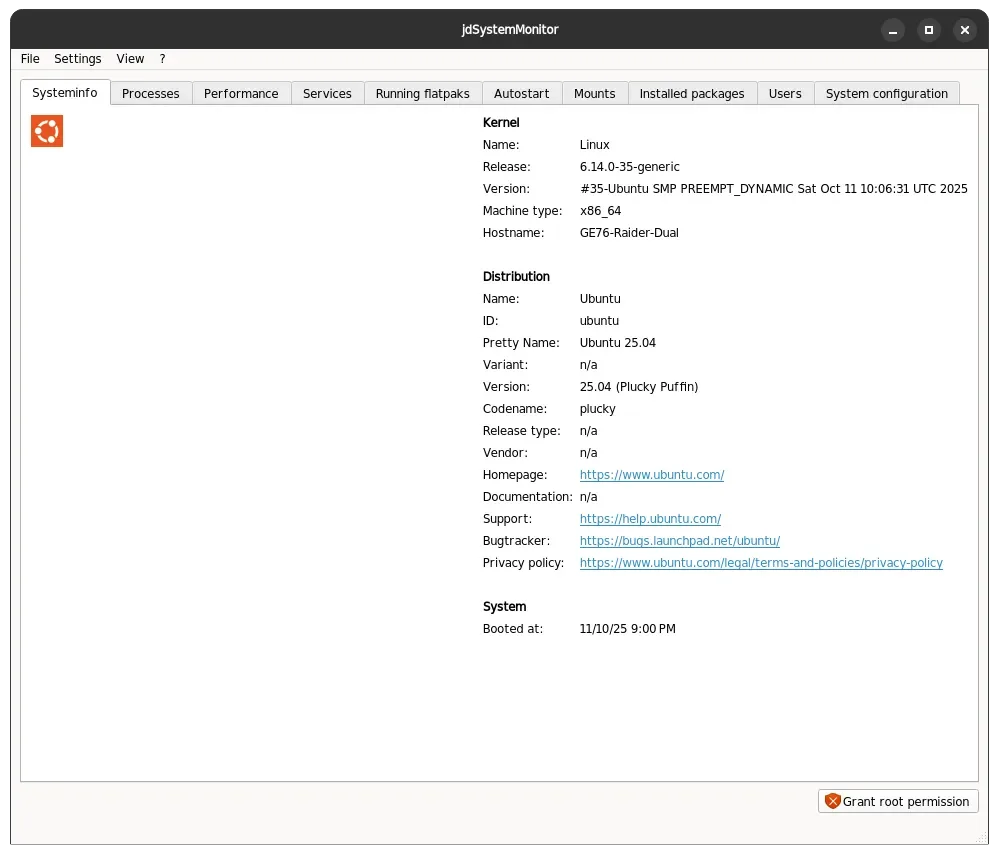Open the Installed packages tab

[692, 94]
